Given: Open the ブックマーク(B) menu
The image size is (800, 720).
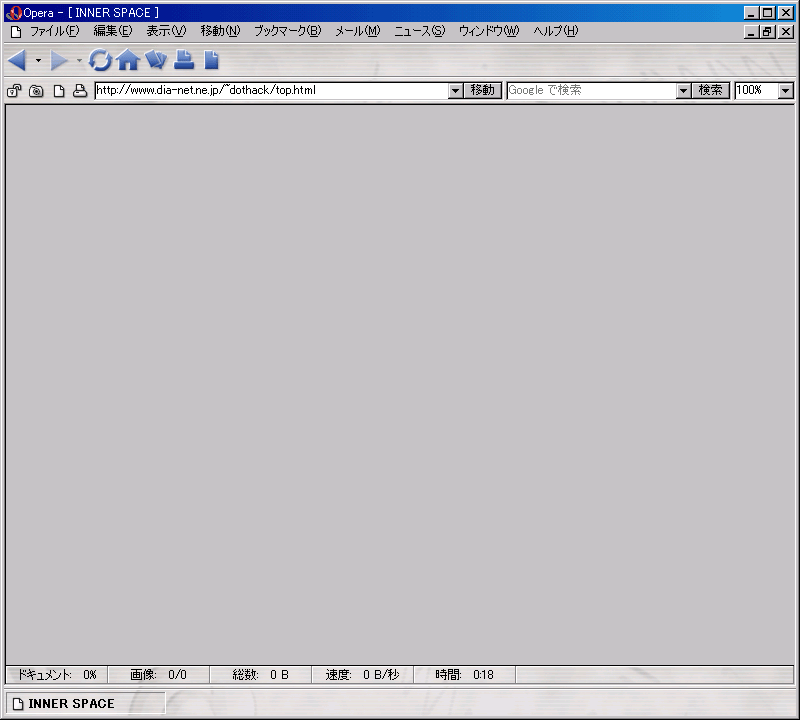Looking at the screenshot, I should point(288,31).
